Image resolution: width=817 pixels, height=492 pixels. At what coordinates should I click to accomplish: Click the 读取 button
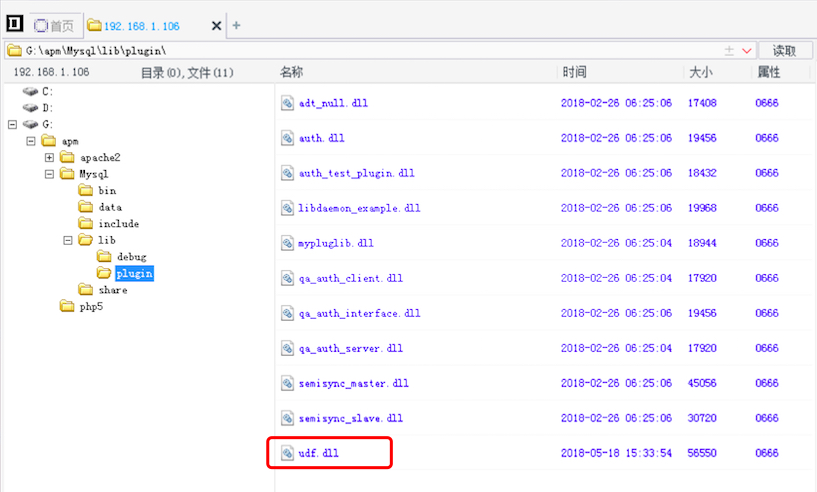[x=785, y=51]
